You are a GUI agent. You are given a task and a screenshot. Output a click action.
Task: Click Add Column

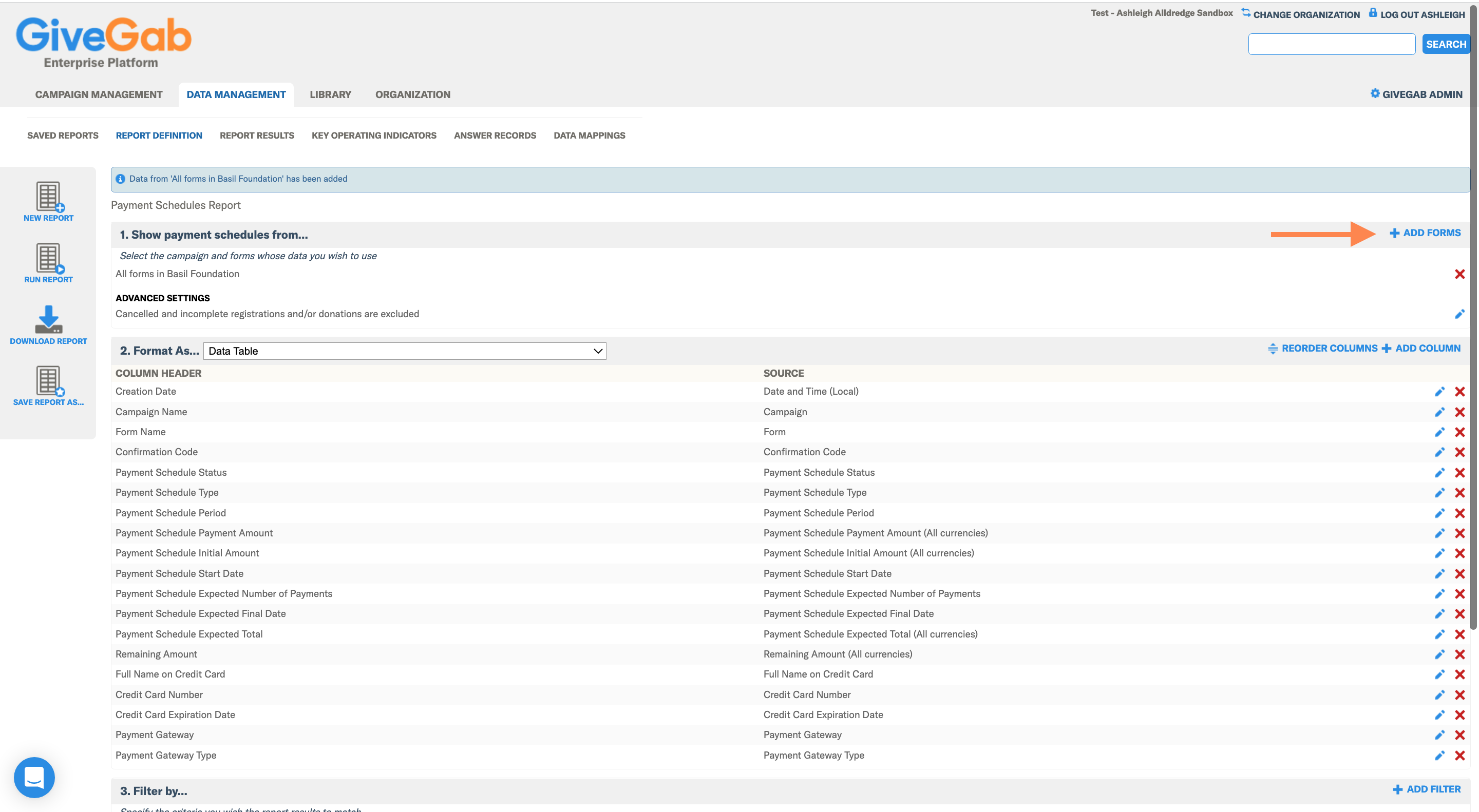point(1421,349)
